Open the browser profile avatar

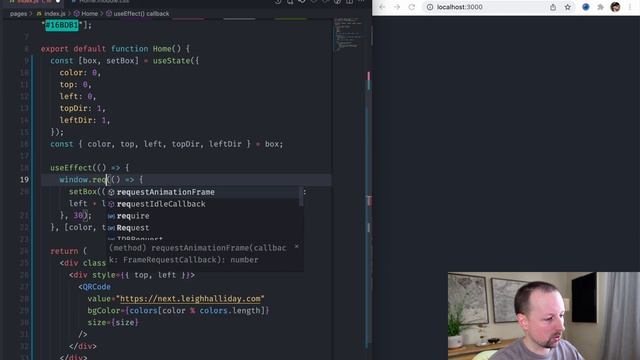[615, 7]
